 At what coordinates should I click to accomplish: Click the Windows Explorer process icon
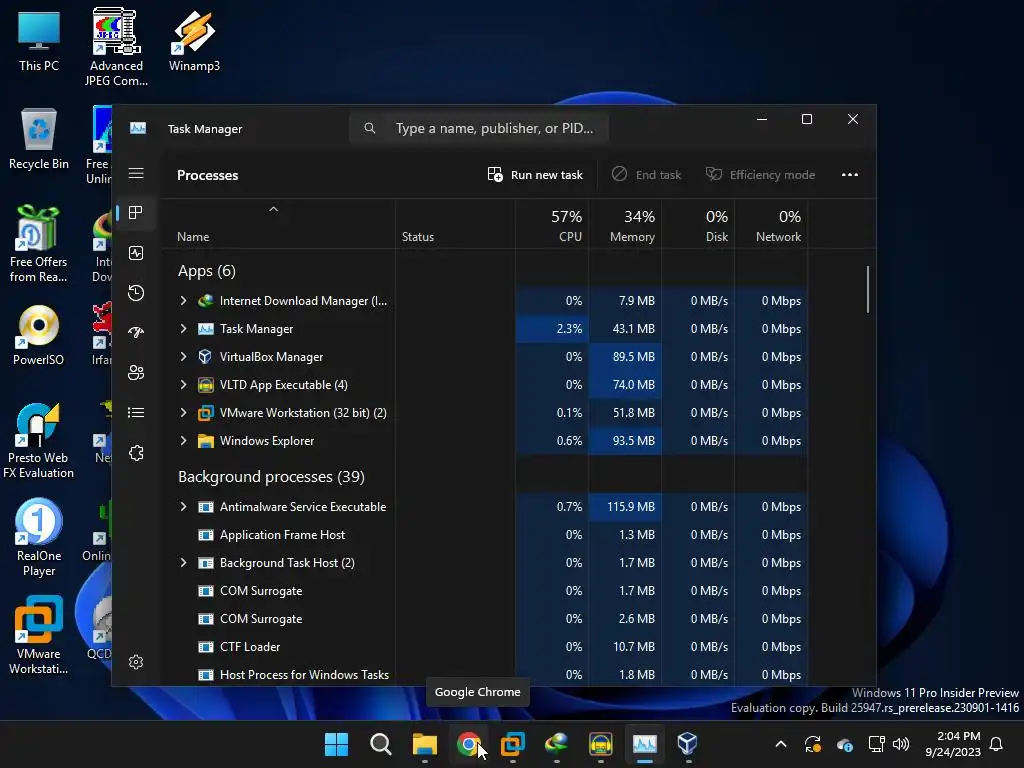[206, 441]
